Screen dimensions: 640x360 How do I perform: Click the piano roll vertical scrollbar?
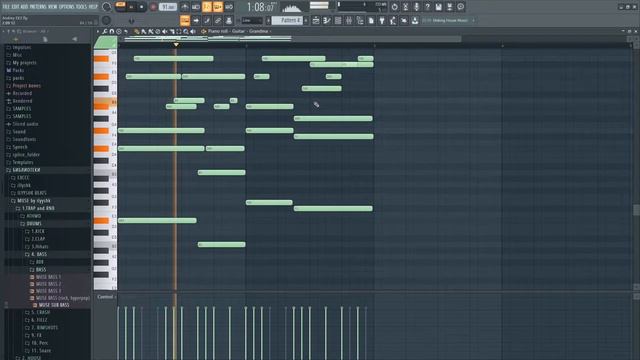coord(636,210)
